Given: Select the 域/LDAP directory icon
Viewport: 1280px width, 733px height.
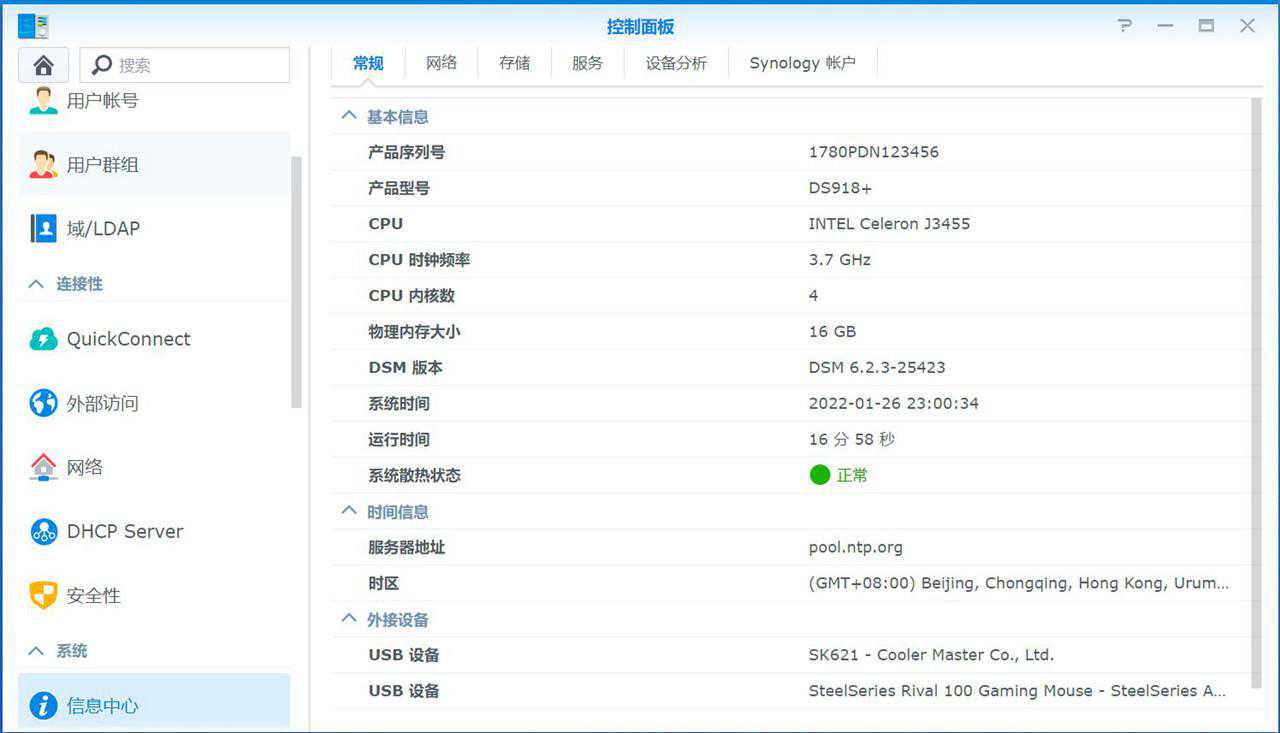Looking at the screenshot, I should point(43,228).
